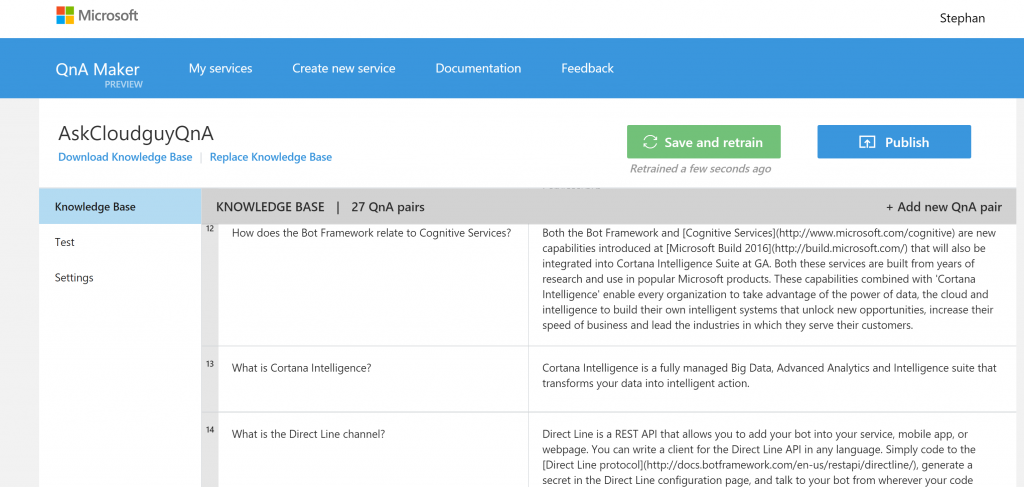
Task: Click the publish upload icon
Action: tap(867, 142)
